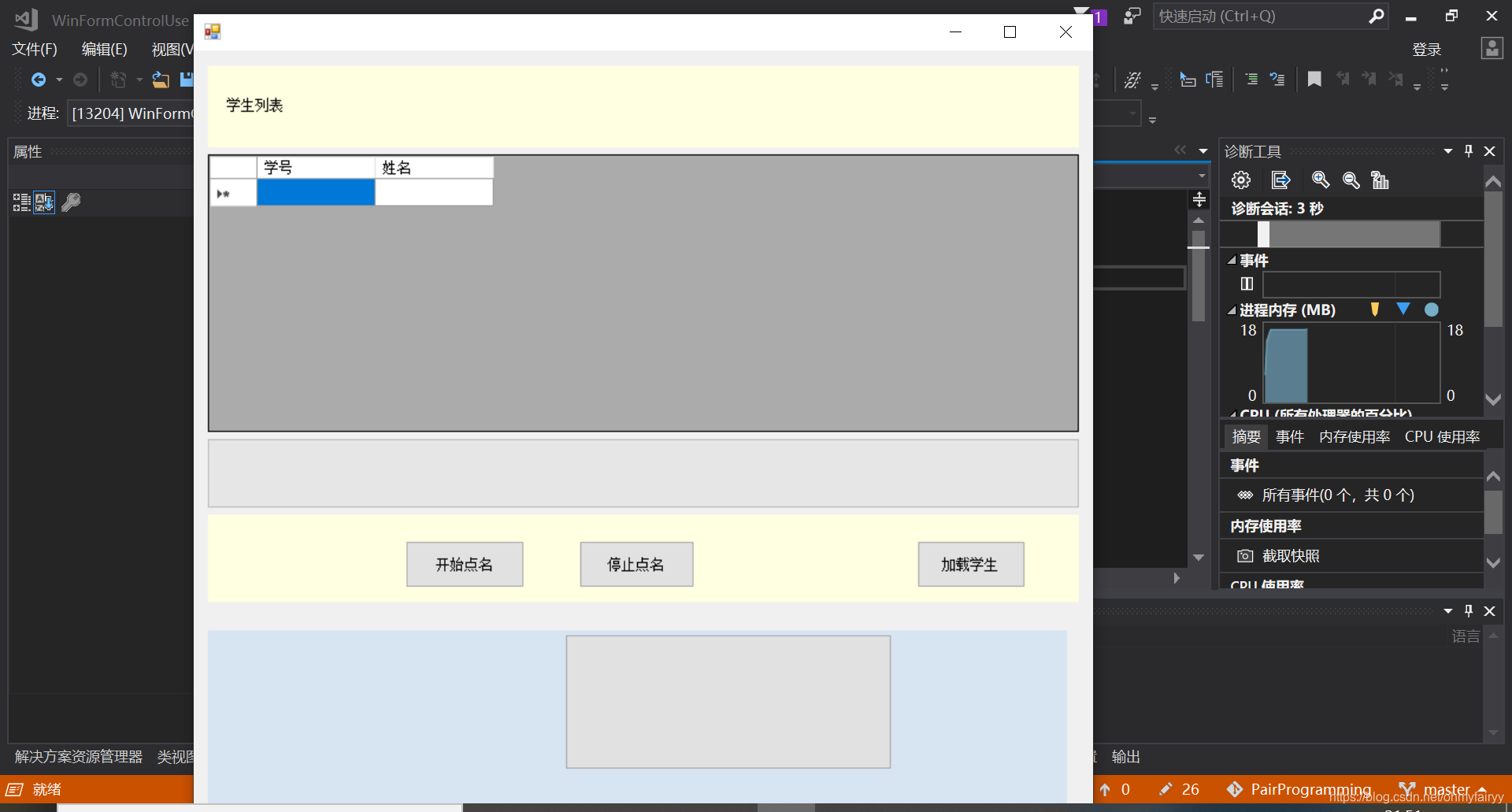Click the open file folder icon

coord(161,80)
